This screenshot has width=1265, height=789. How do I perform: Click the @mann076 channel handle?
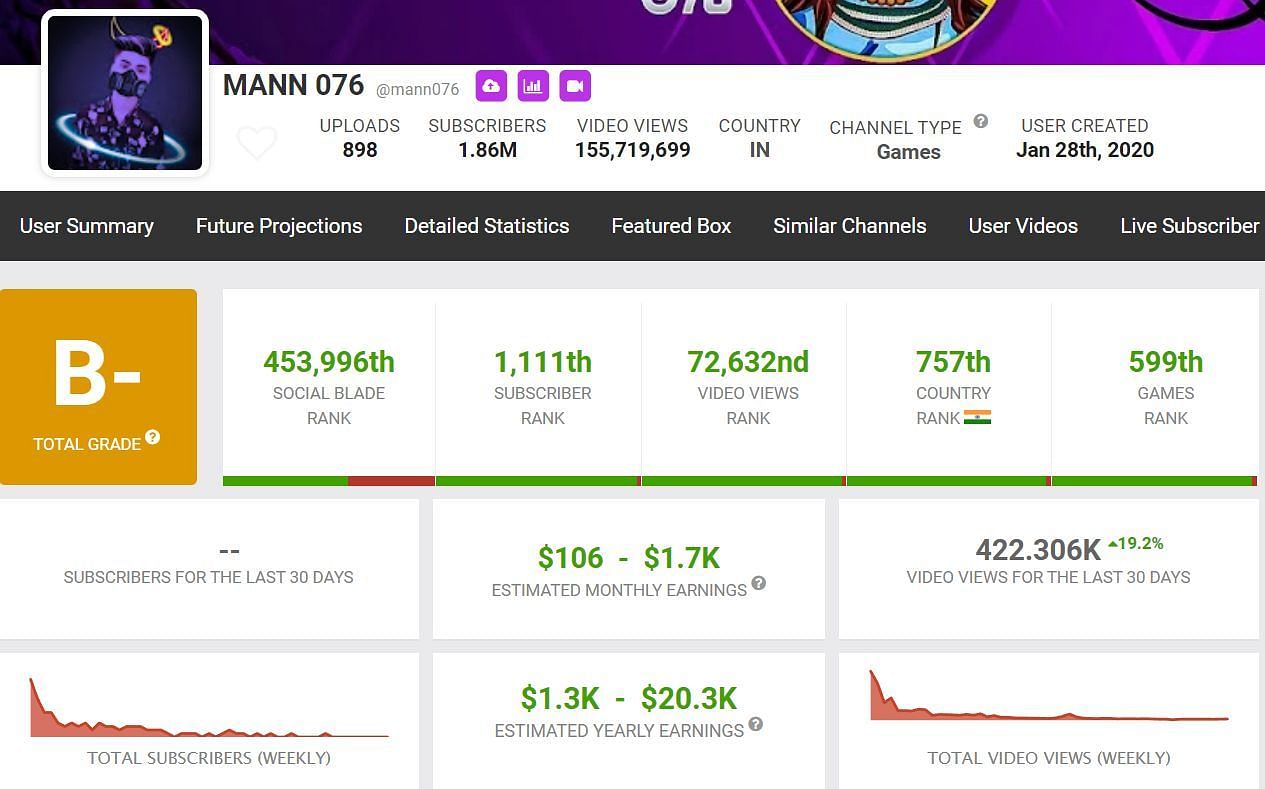(417, 89)
